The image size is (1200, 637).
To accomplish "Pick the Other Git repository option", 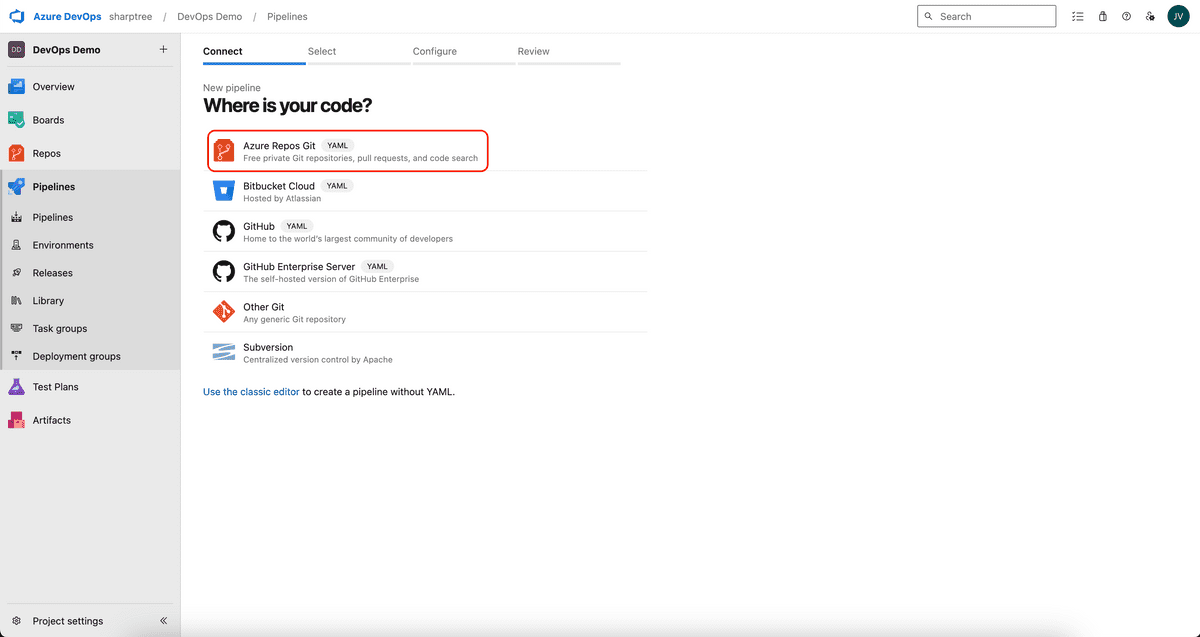I will [263, 307].
